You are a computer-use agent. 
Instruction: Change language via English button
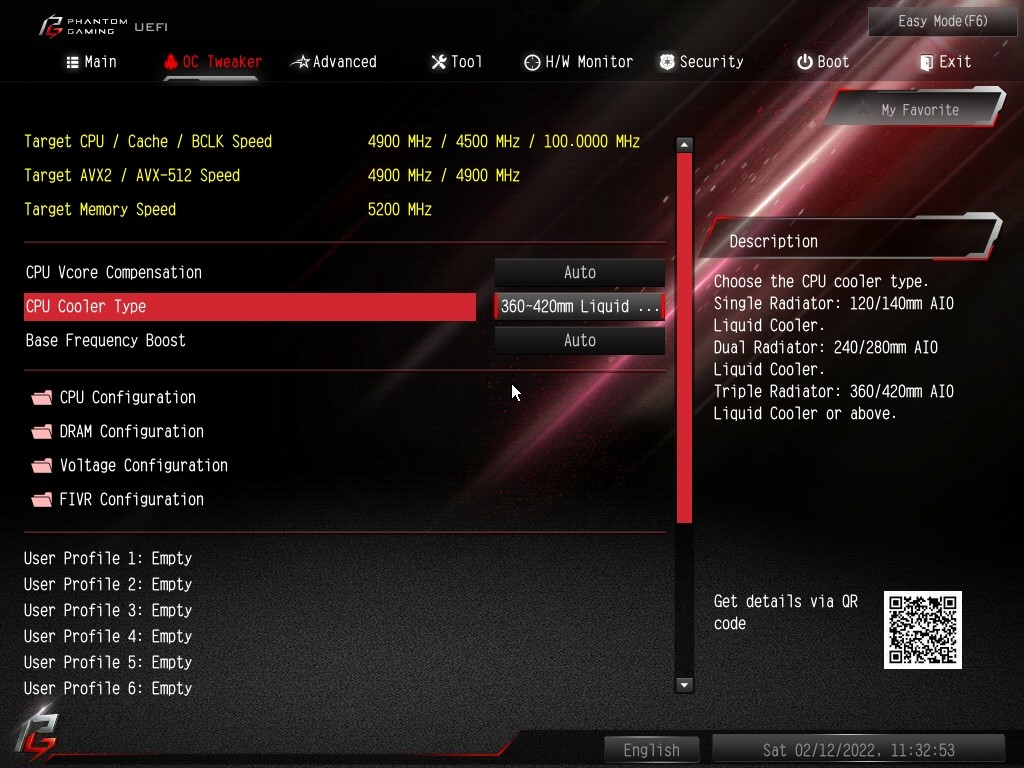point(651,750)
